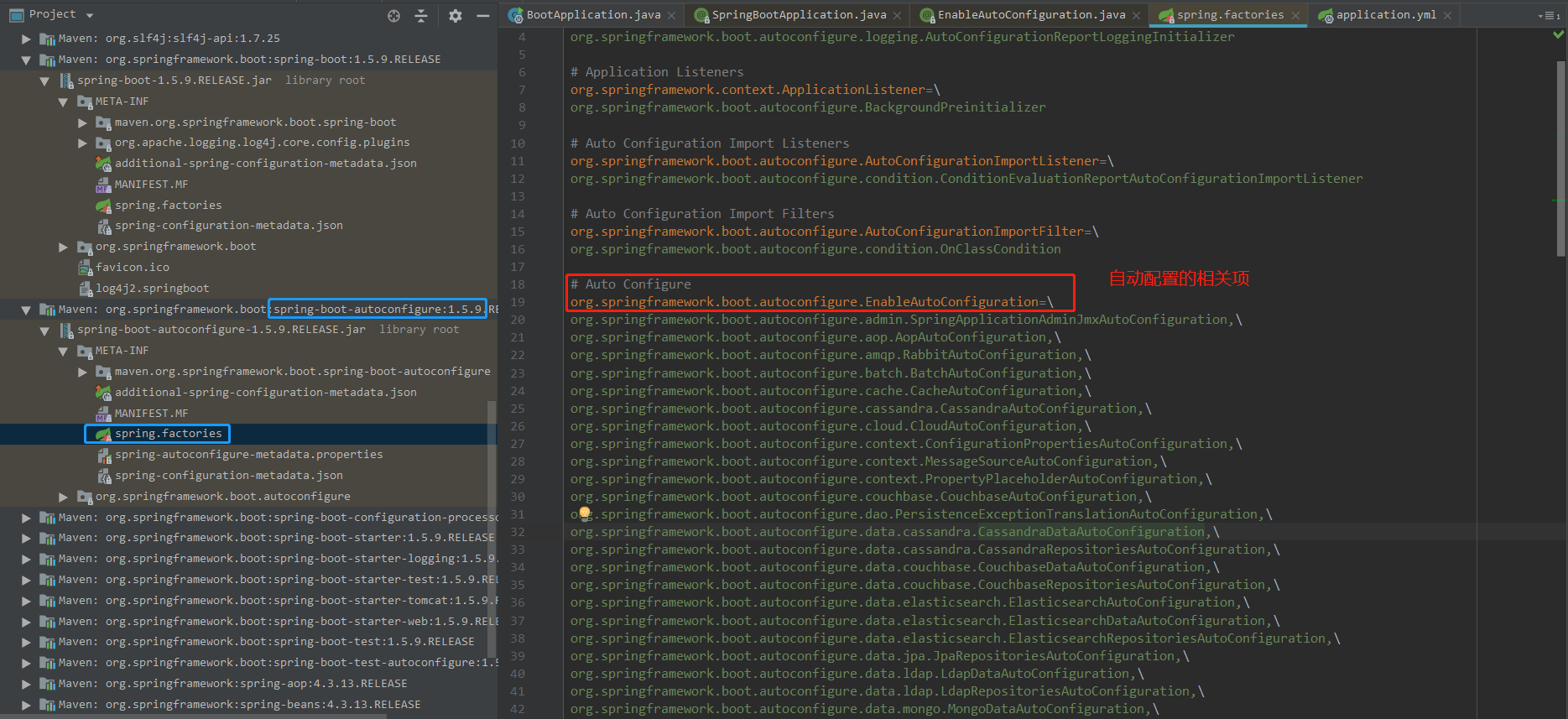
Task: Click MongoDataAutoConfiguration entry on line 42
Action: pos(1046,709)
